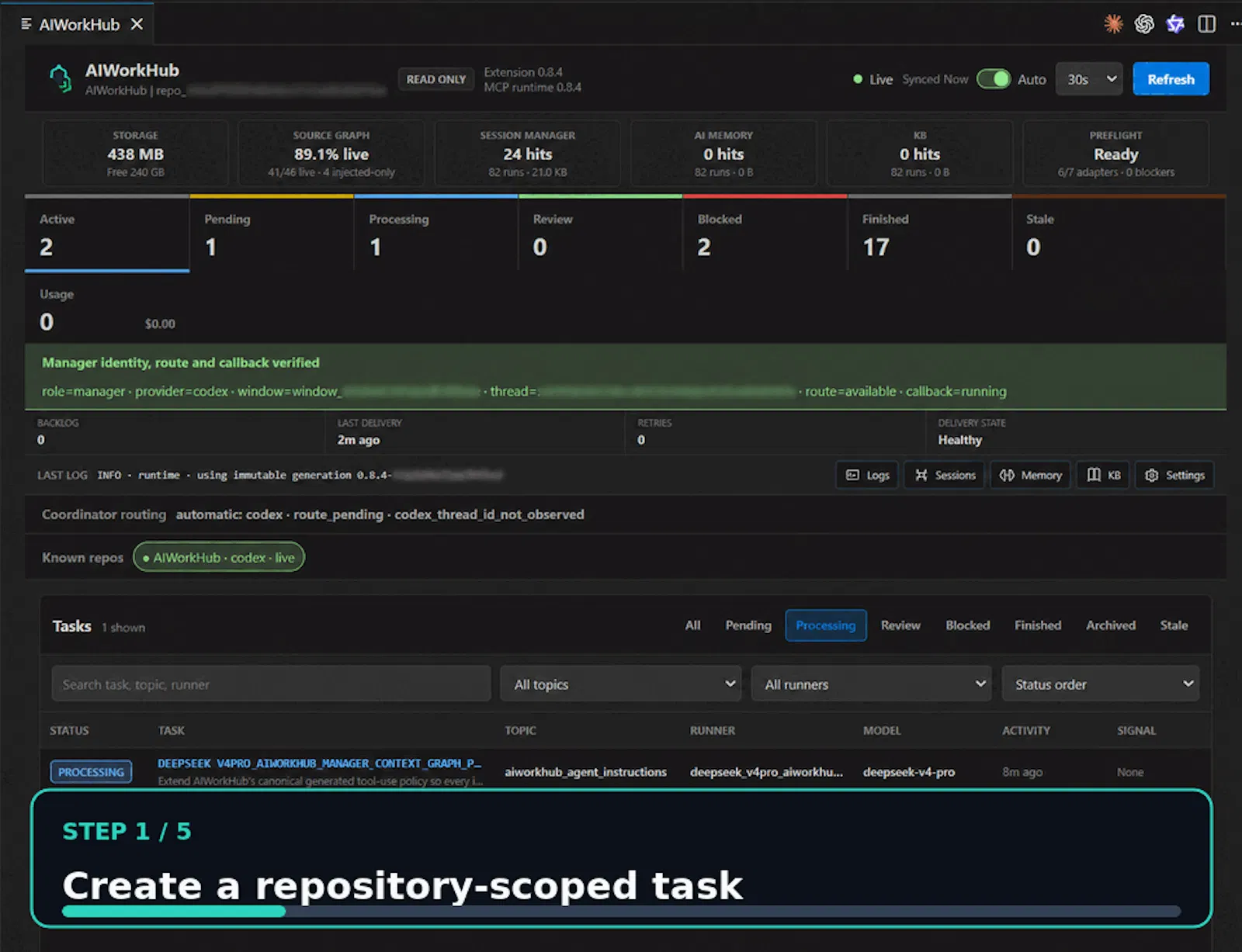Select the Review status card
The image size is (1242, 952).
pos(600,234)
